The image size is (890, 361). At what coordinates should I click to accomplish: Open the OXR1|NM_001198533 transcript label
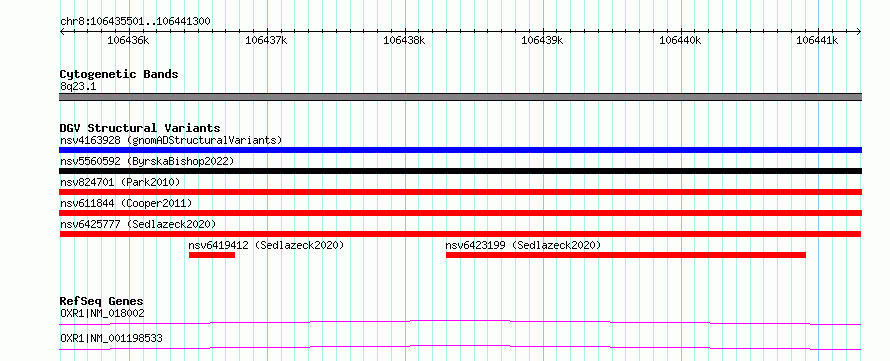tap(111, 338)
